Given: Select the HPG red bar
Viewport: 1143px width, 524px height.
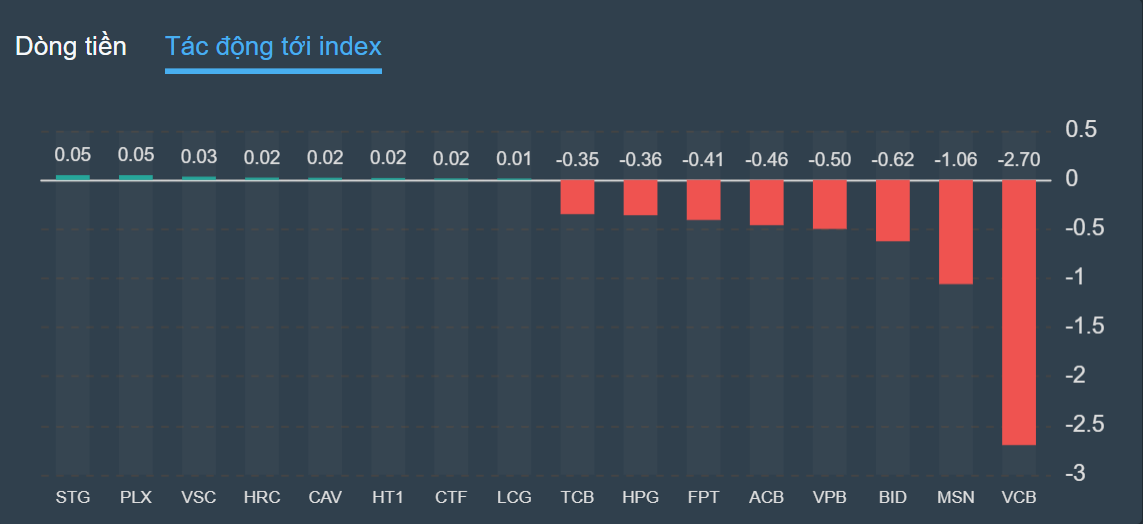Looking at the screenshot, I should (640, 197).
